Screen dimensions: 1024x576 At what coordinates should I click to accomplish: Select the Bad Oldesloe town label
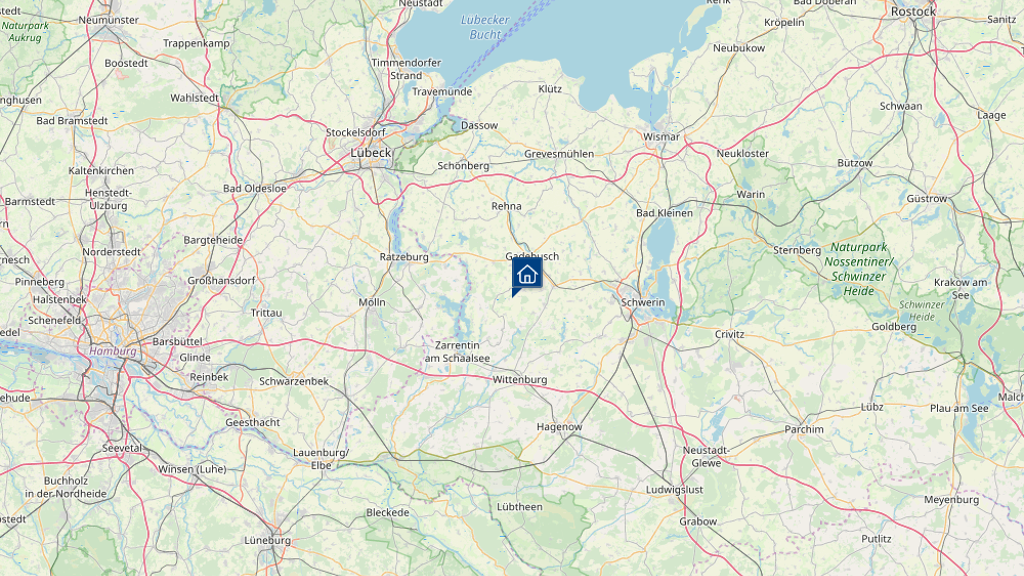coord(255,188)
